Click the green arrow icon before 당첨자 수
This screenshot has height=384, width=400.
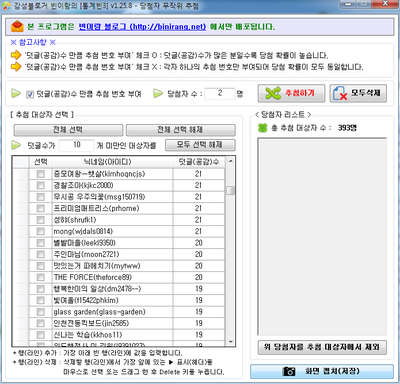click(x=158, y=94)
